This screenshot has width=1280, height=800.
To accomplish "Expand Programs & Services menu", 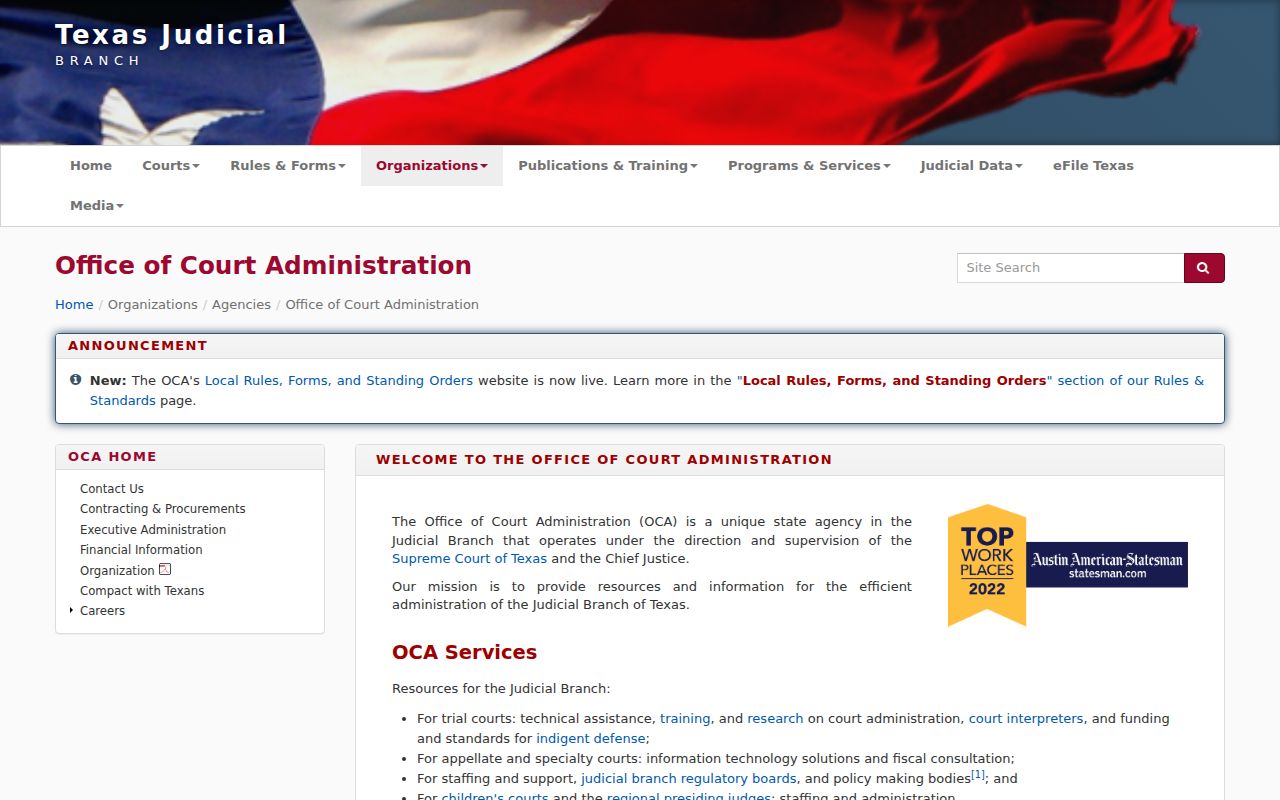I will point(809,166).
